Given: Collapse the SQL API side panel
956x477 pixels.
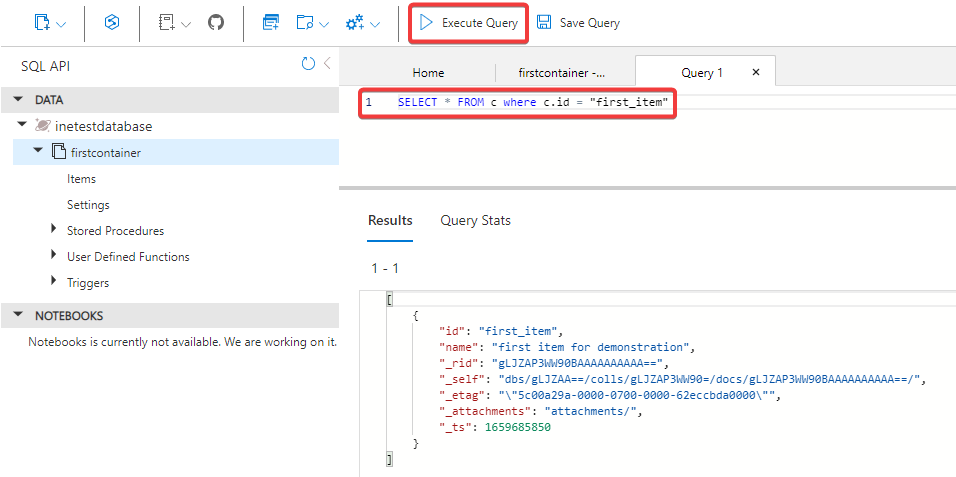Looking at the screenshot, I should [327, 64].
